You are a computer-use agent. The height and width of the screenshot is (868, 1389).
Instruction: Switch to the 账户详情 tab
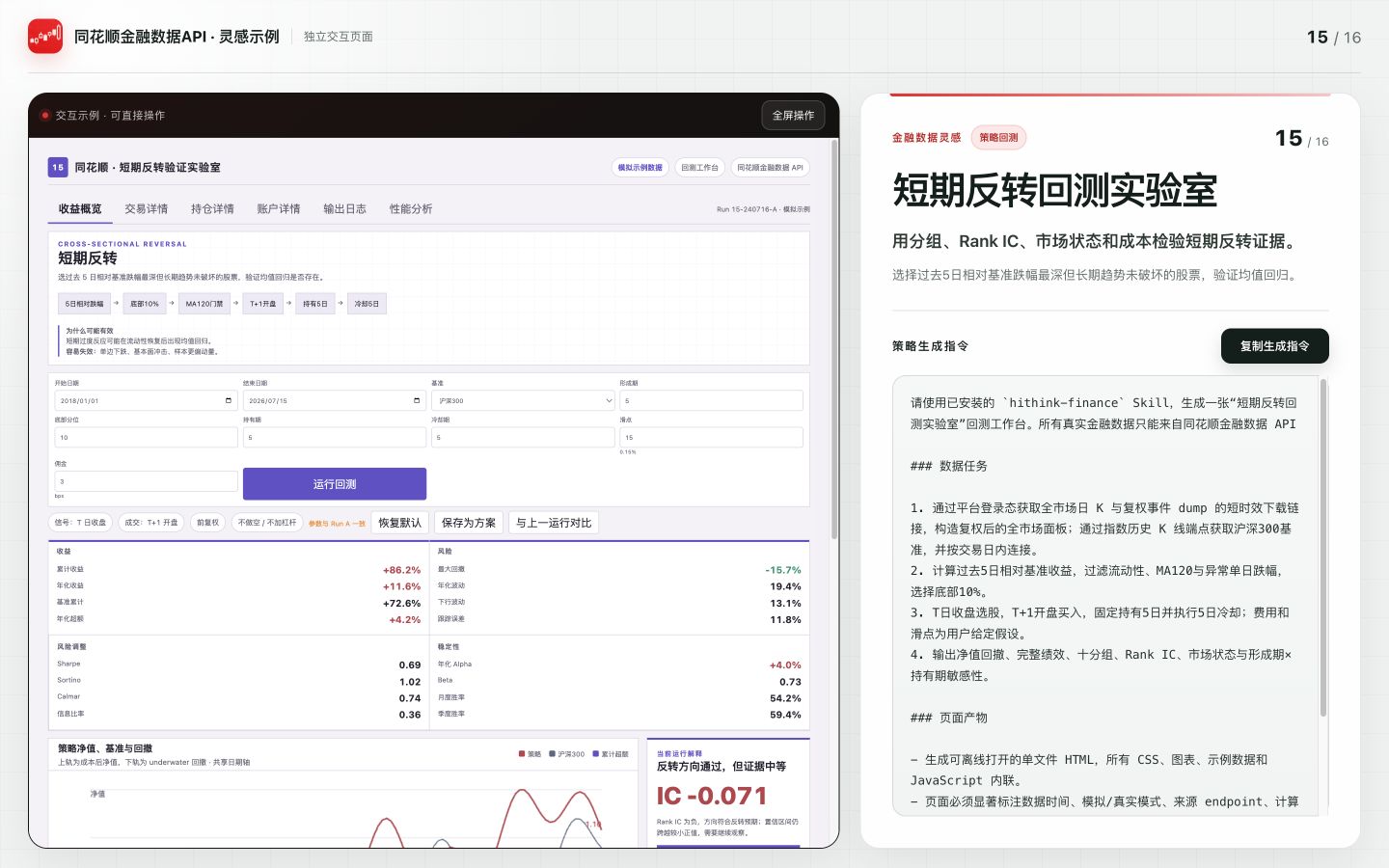coord(279,209)
